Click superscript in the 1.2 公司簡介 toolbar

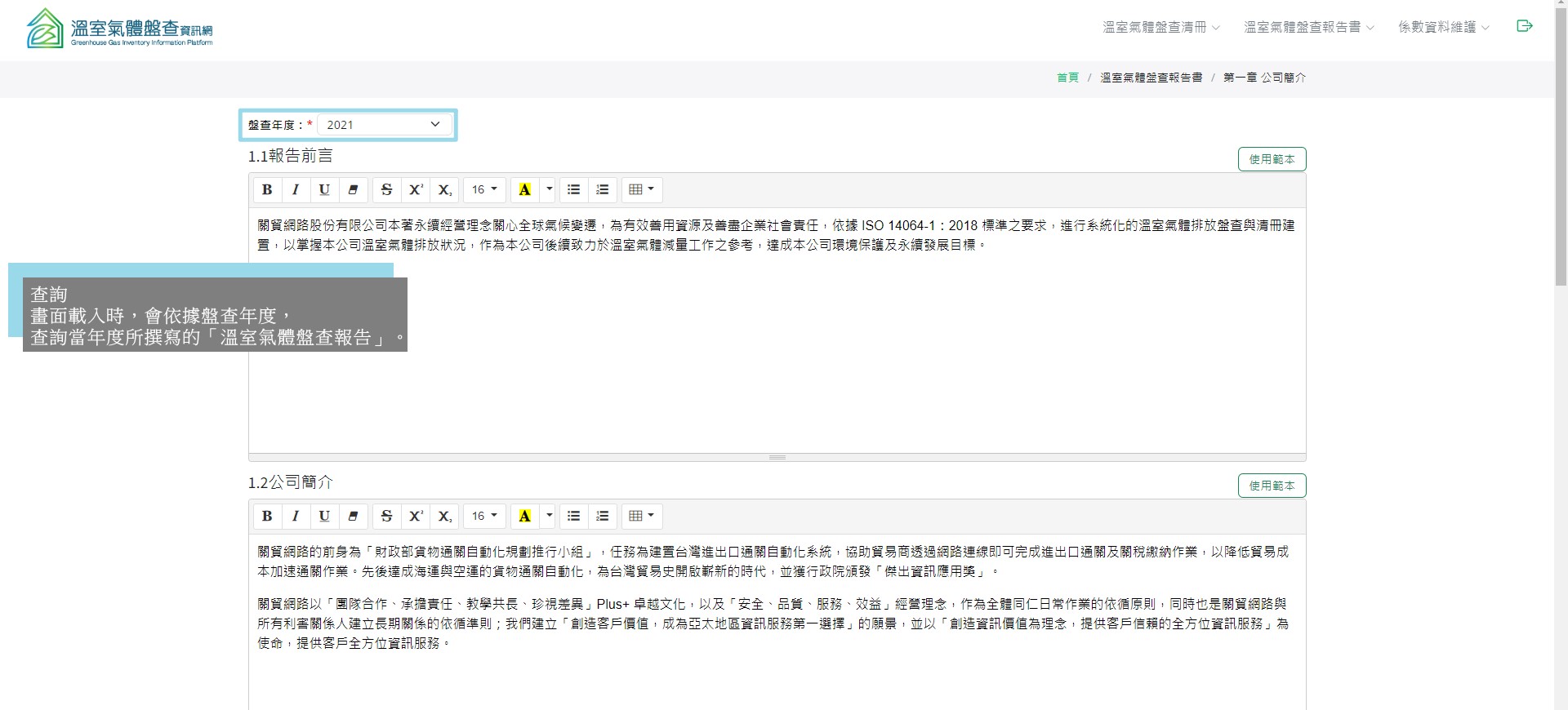click(416, 516)
